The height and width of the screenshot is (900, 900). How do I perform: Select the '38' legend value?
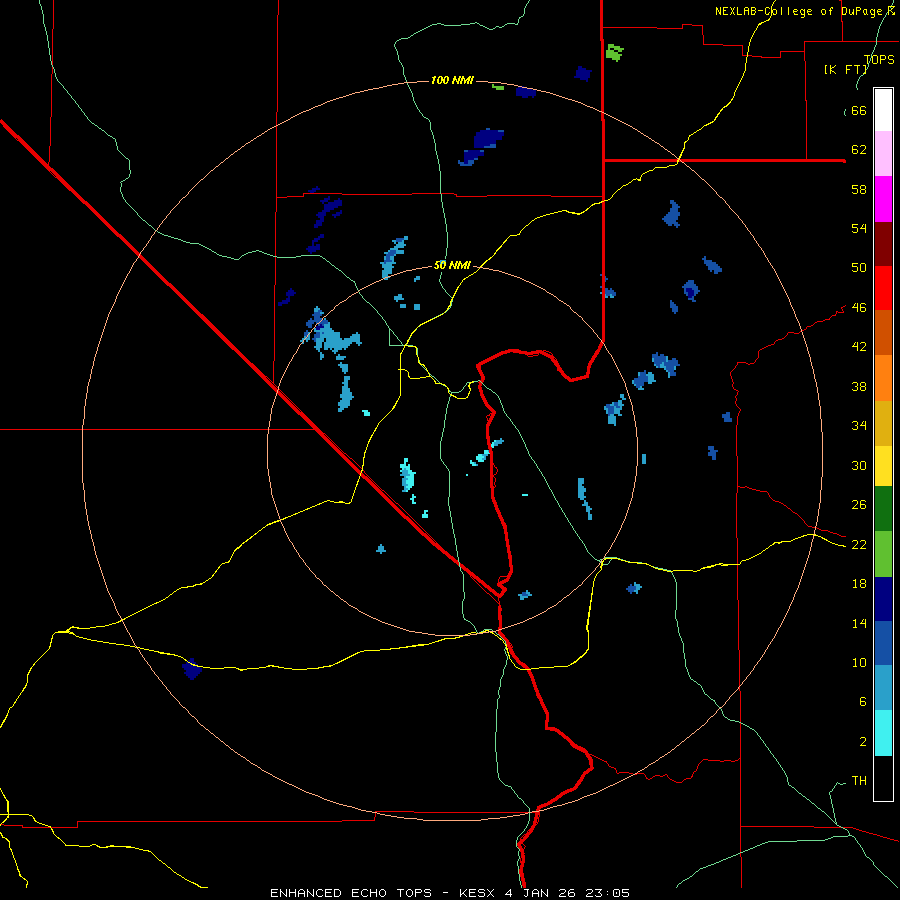point(859,387)
